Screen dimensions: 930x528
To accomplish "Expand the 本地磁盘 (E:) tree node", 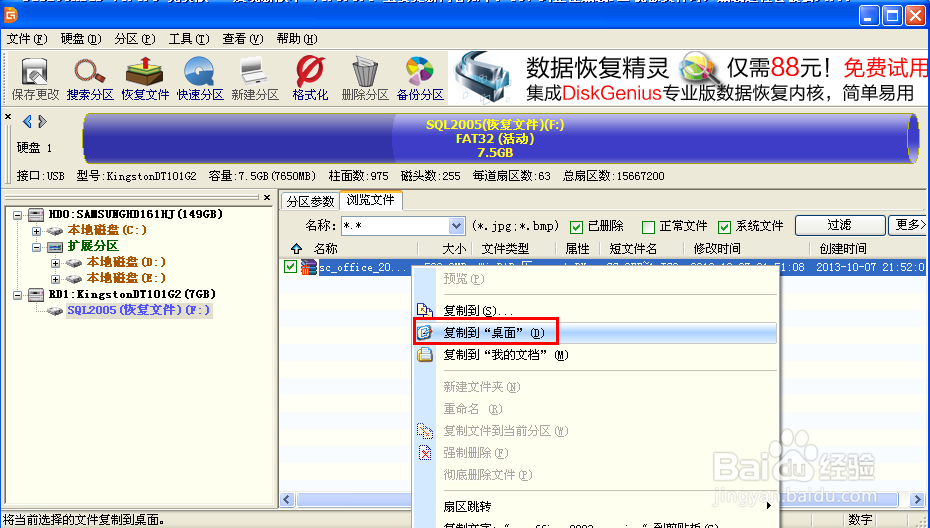I will [56, 279].
